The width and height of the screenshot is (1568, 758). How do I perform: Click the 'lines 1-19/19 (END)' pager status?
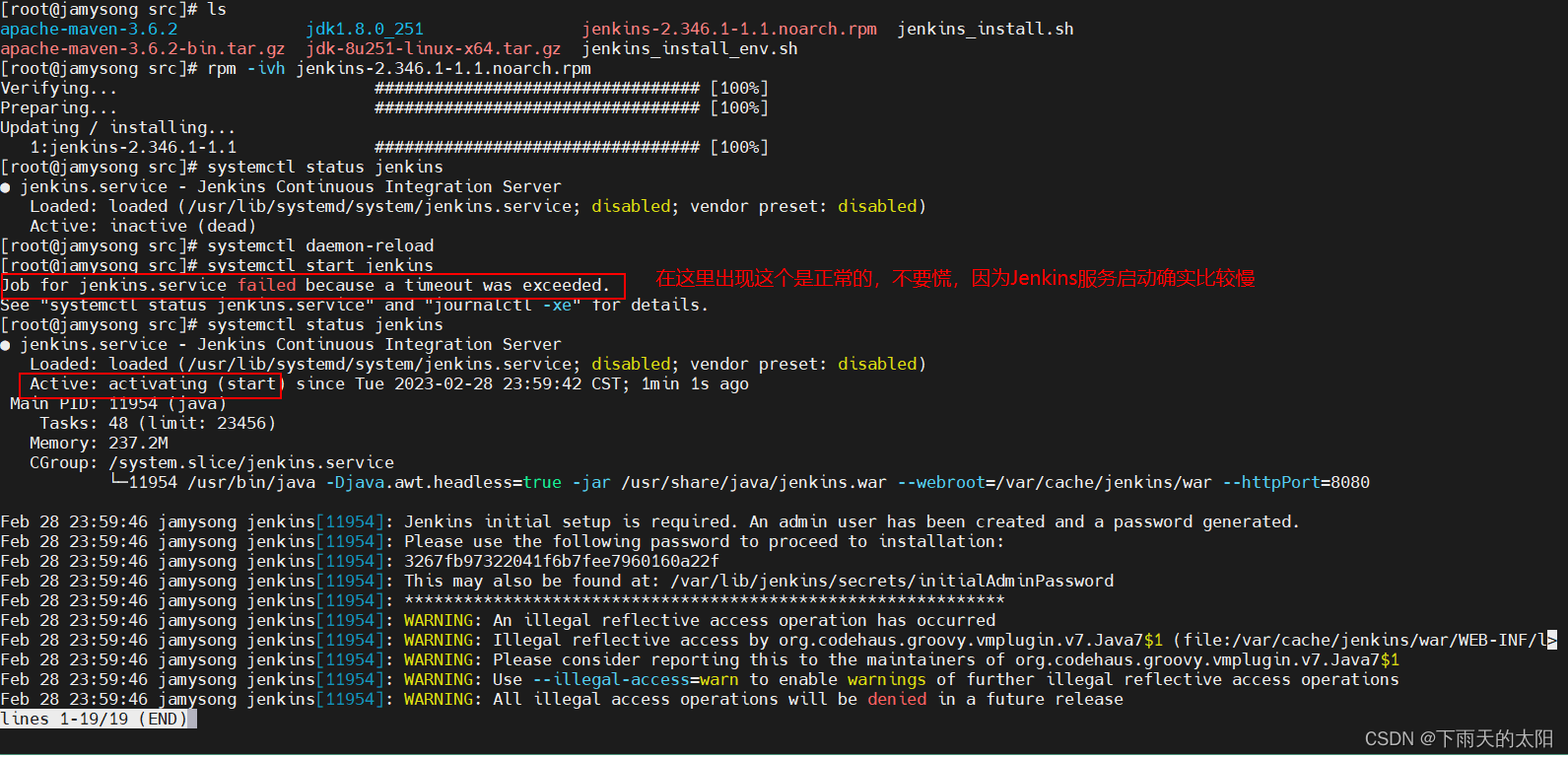(94, 720)
